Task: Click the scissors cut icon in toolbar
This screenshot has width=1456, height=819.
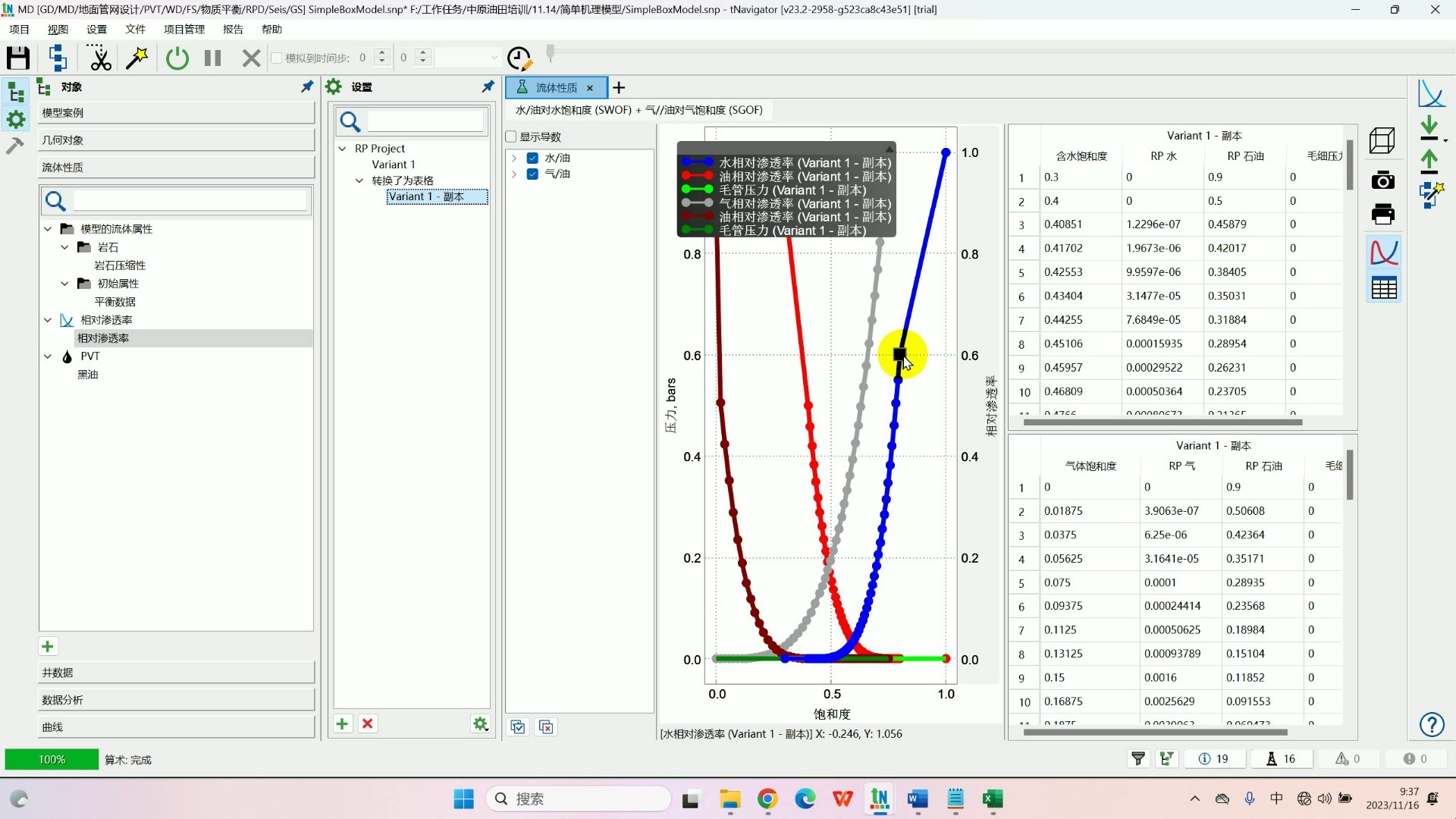Action: (x=99, y=58)
